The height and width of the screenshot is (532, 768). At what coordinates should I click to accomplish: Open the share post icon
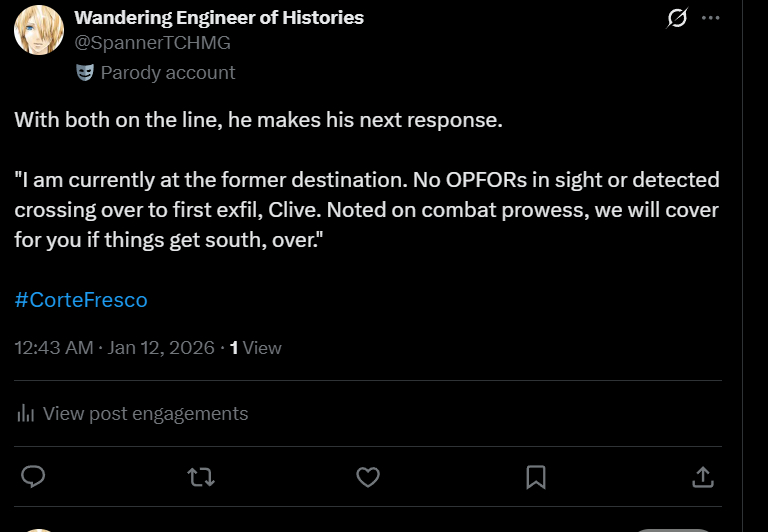[703, 477]
